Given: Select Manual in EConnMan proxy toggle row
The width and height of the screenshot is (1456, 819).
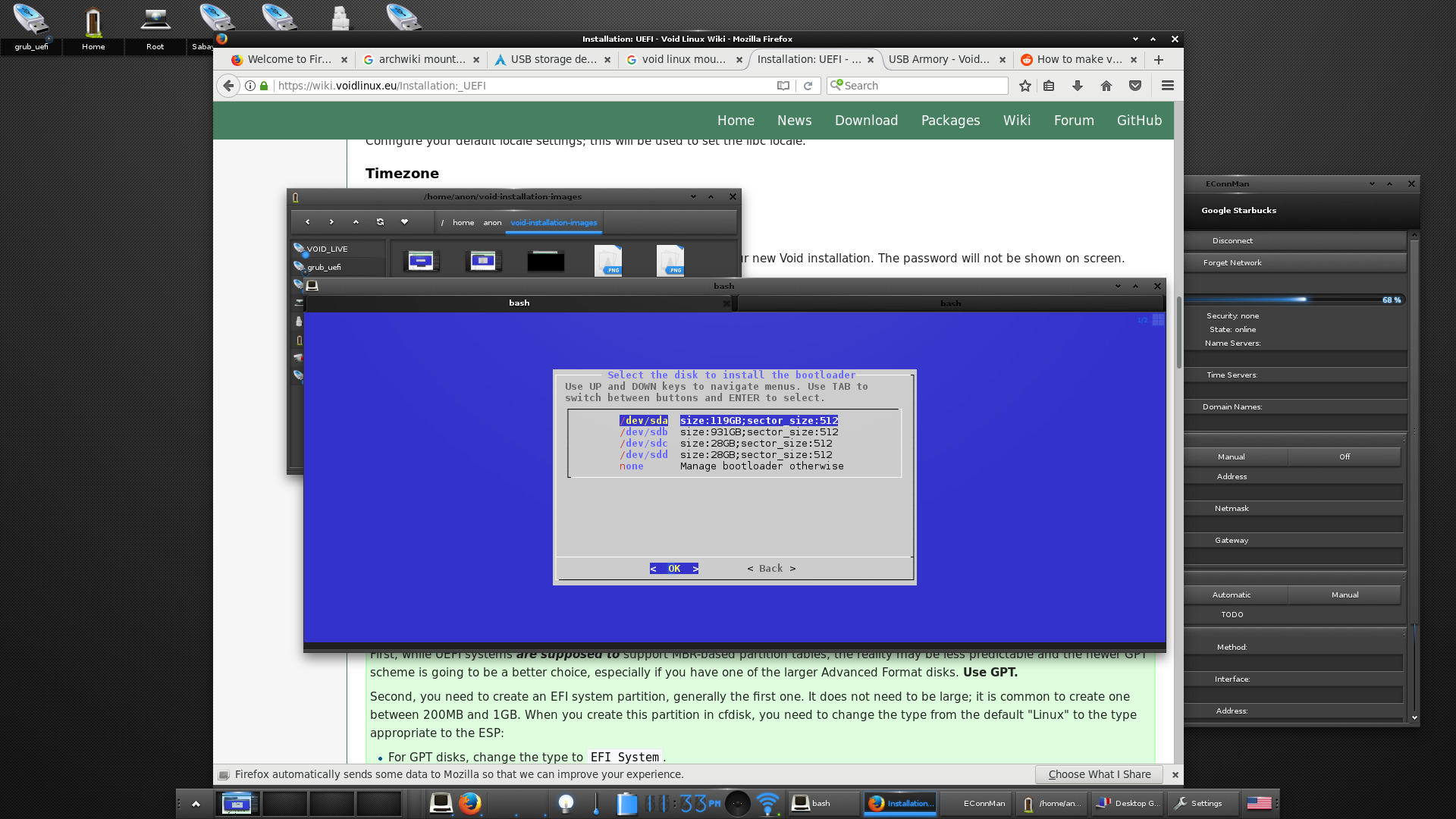Looking at the screenshot, I should click(1345, 595).
